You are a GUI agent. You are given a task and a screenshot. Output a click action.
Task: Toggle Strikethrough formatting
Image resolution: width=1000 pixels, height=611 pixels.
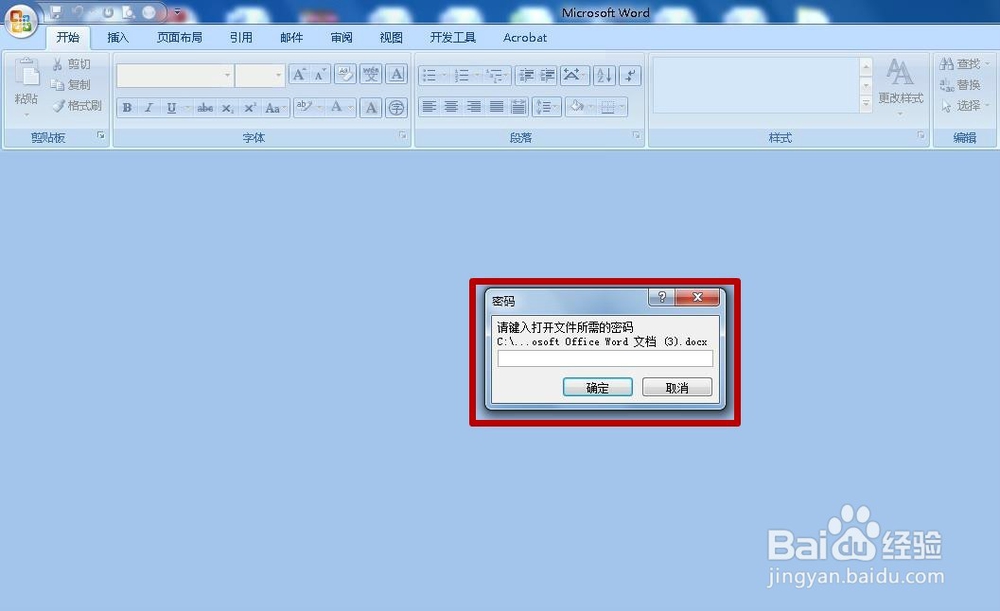205,108
